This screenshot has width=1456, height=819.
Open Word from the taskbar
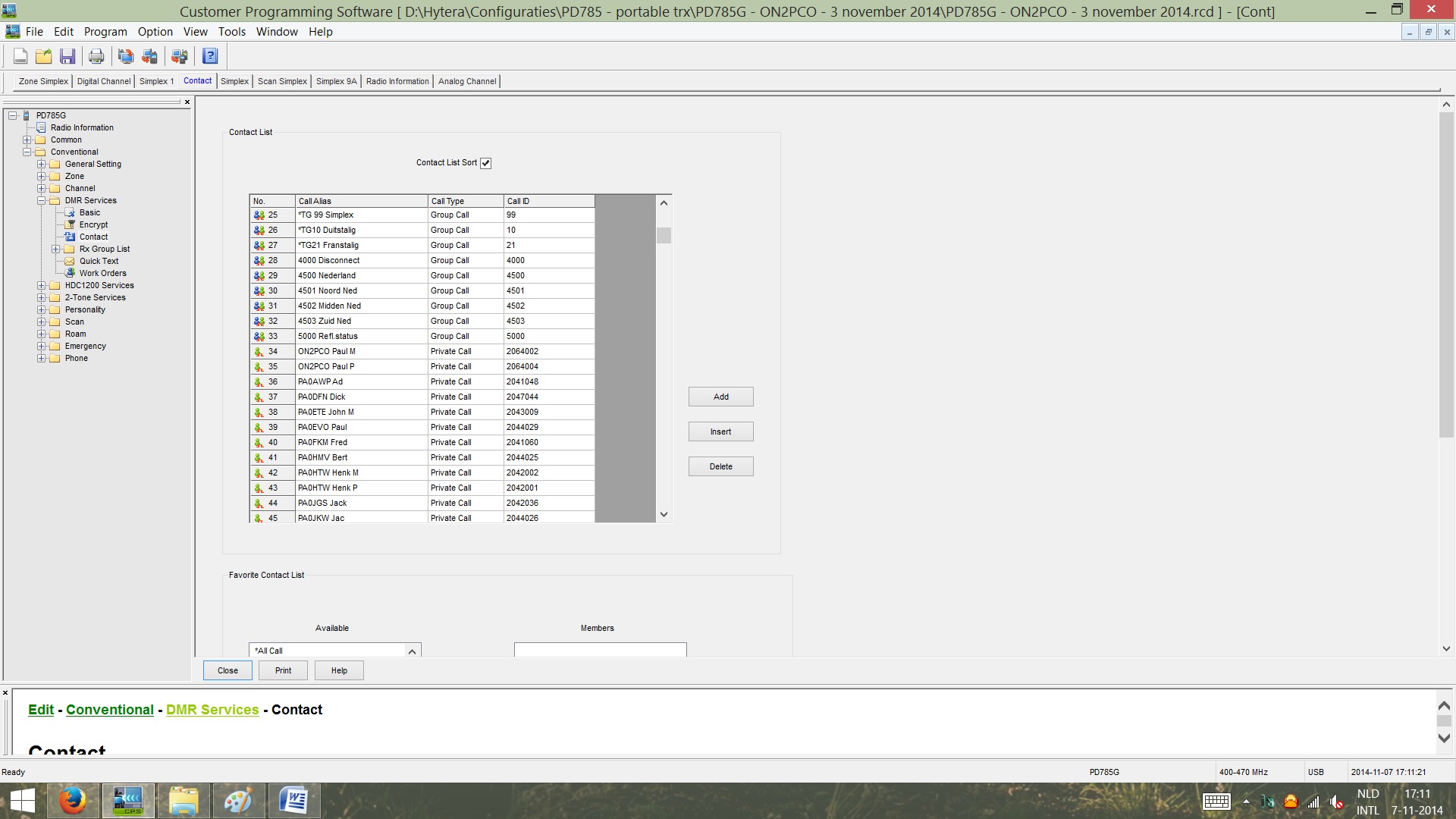coord(293,801)
